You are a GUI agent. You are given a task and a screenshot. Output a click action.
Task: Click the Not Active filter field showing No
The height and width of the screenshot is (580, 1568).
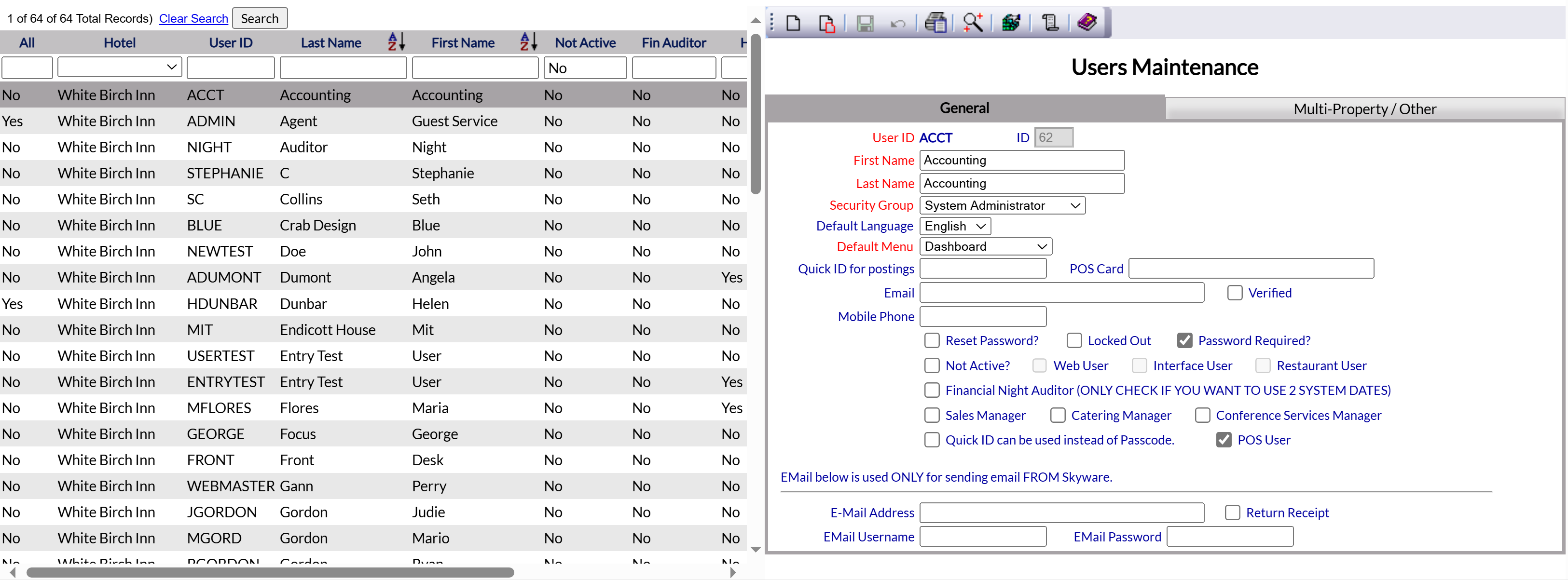[585, 67]
